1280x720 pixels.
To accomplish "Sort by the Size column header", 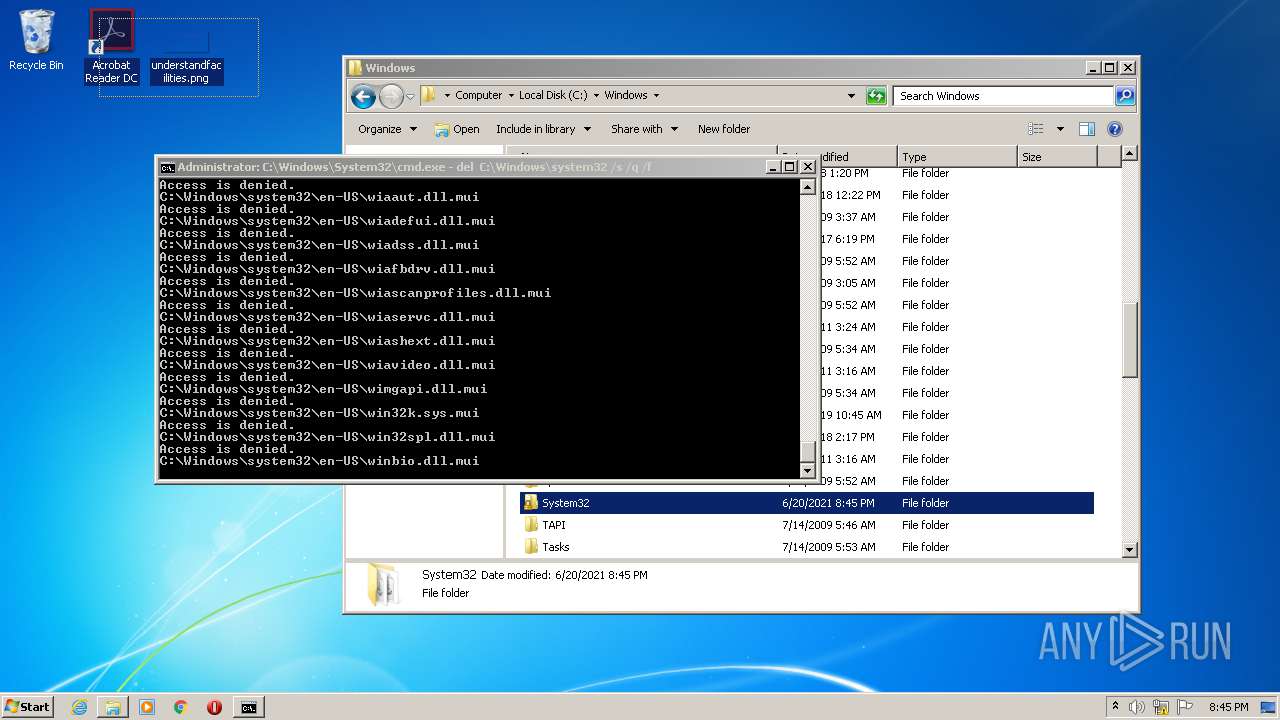I will (x=1057, y=157).
